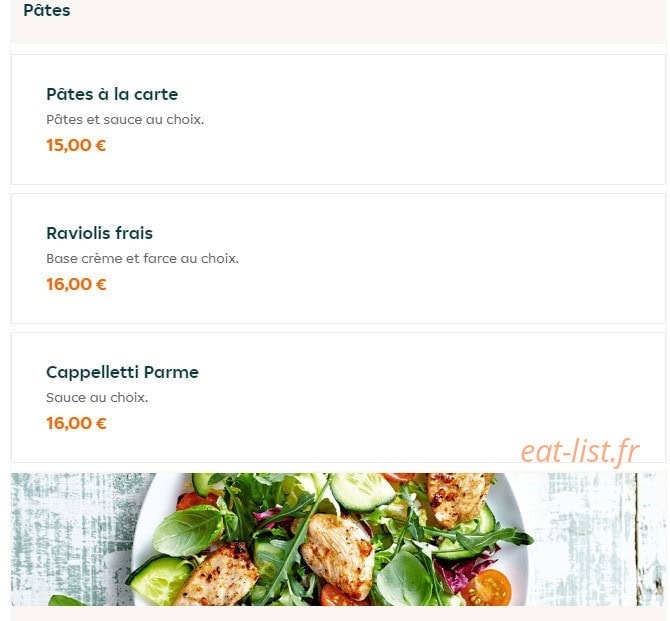Click the orange cherry tomato in the salad
Screen dimensions: 670x621
click(x=487, y=588)
